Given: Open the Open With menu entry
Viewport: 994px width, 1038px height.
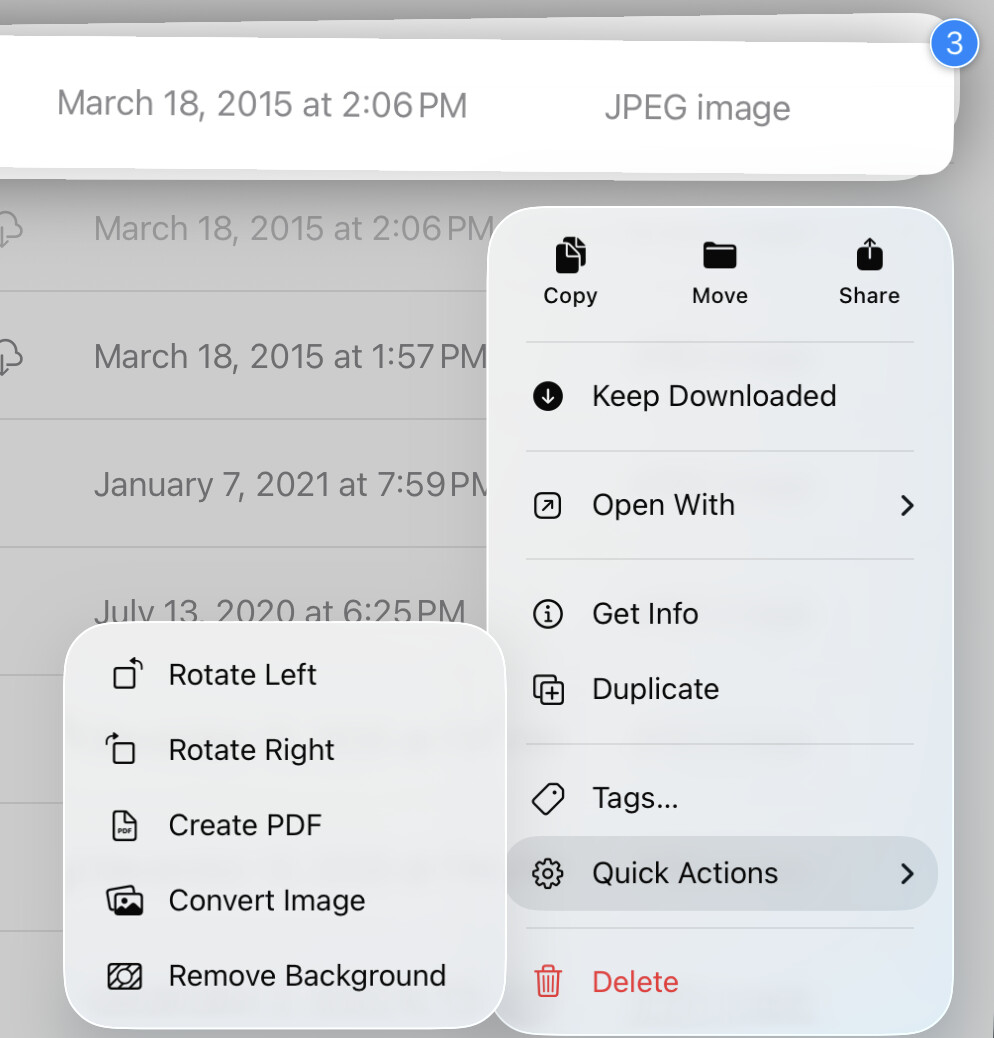Looking at the screenshot, I should coord(663,505).
